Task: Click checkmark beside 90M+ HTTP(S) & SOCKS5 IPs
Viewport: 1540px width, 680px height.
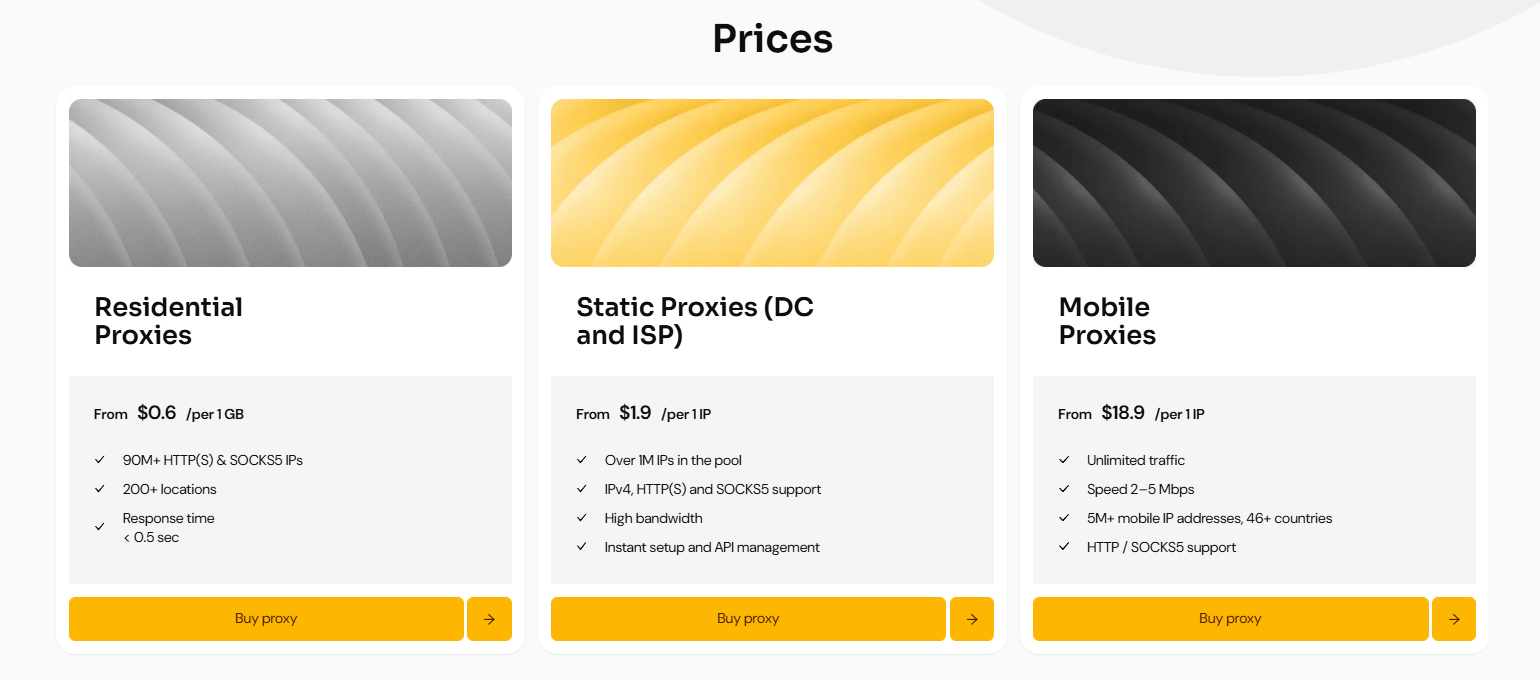Action: coord(100,460)
